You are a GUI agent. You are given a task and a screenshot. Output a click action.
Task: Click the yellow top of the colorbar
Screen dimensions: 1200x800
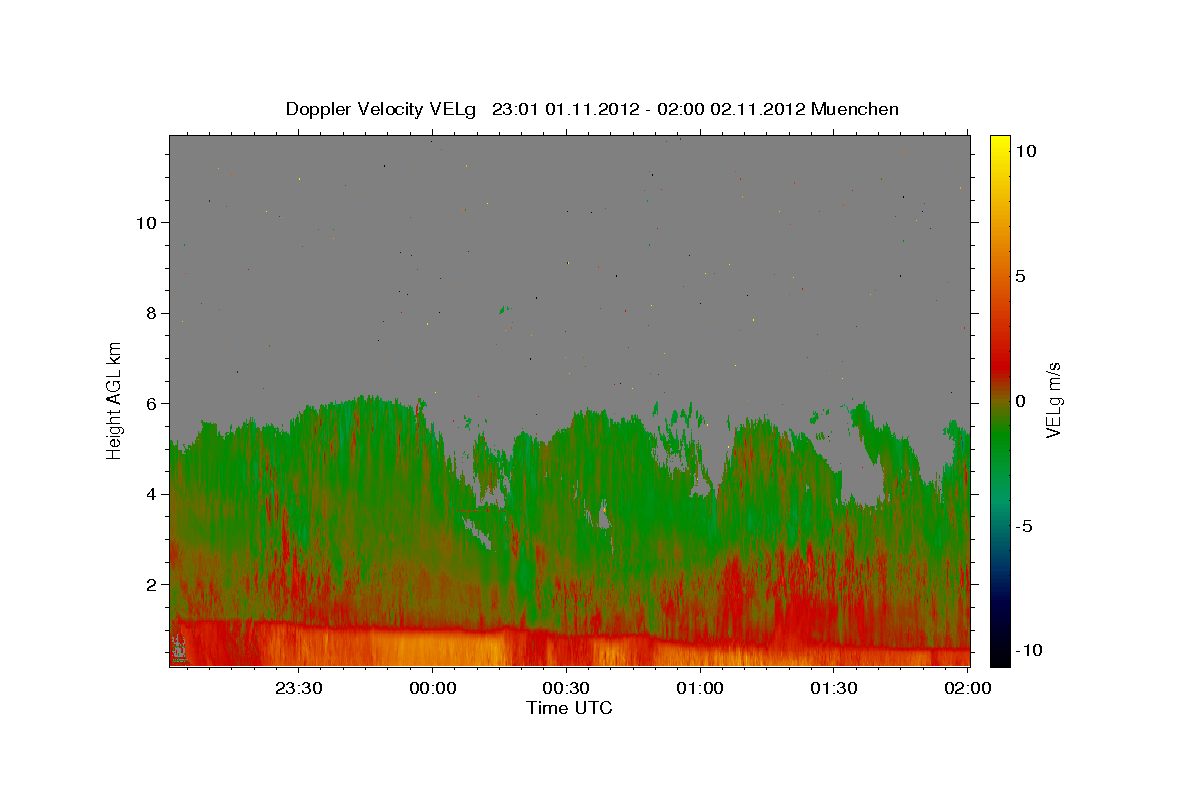(x=1000, y=145)
